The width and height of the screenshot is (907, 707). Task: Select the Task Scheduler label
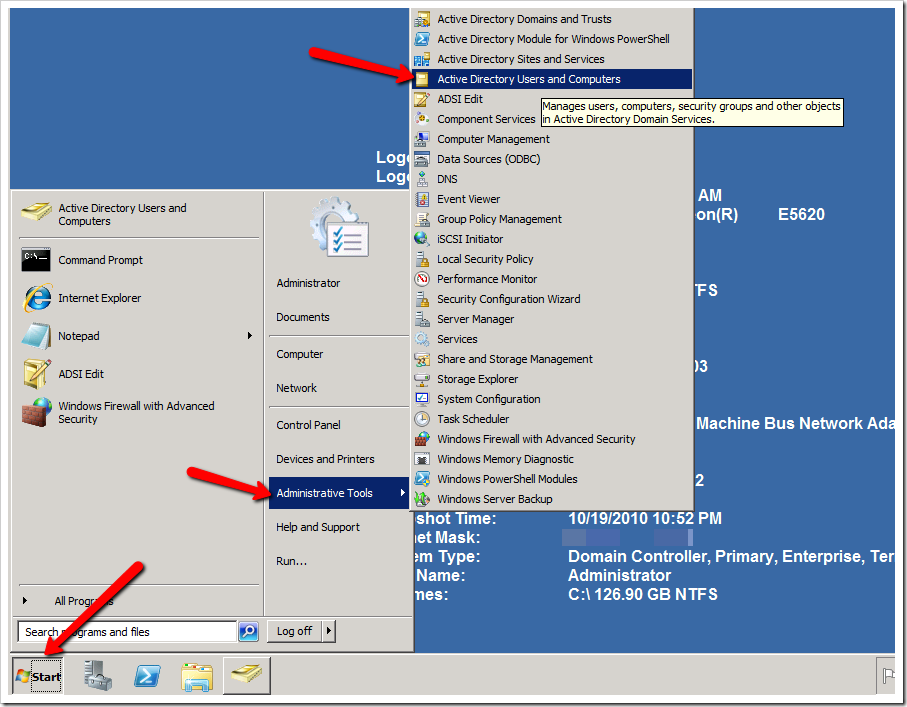[473, 419]
